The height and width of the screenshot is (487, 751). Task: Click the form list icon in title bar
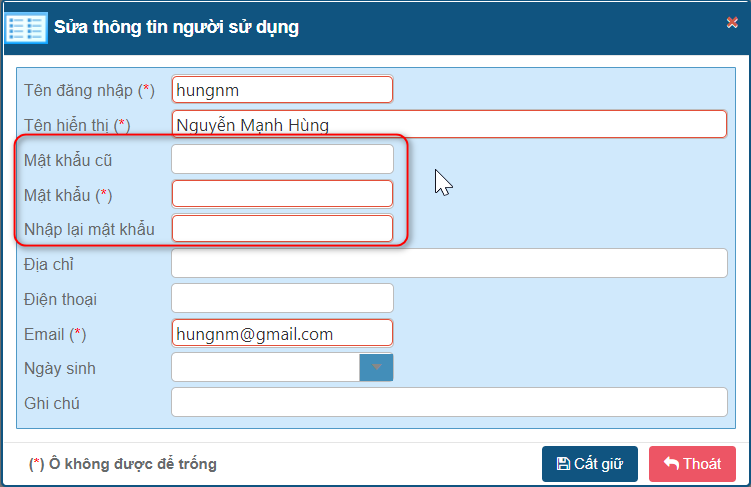pyautogui.click(x=26, y=27)
